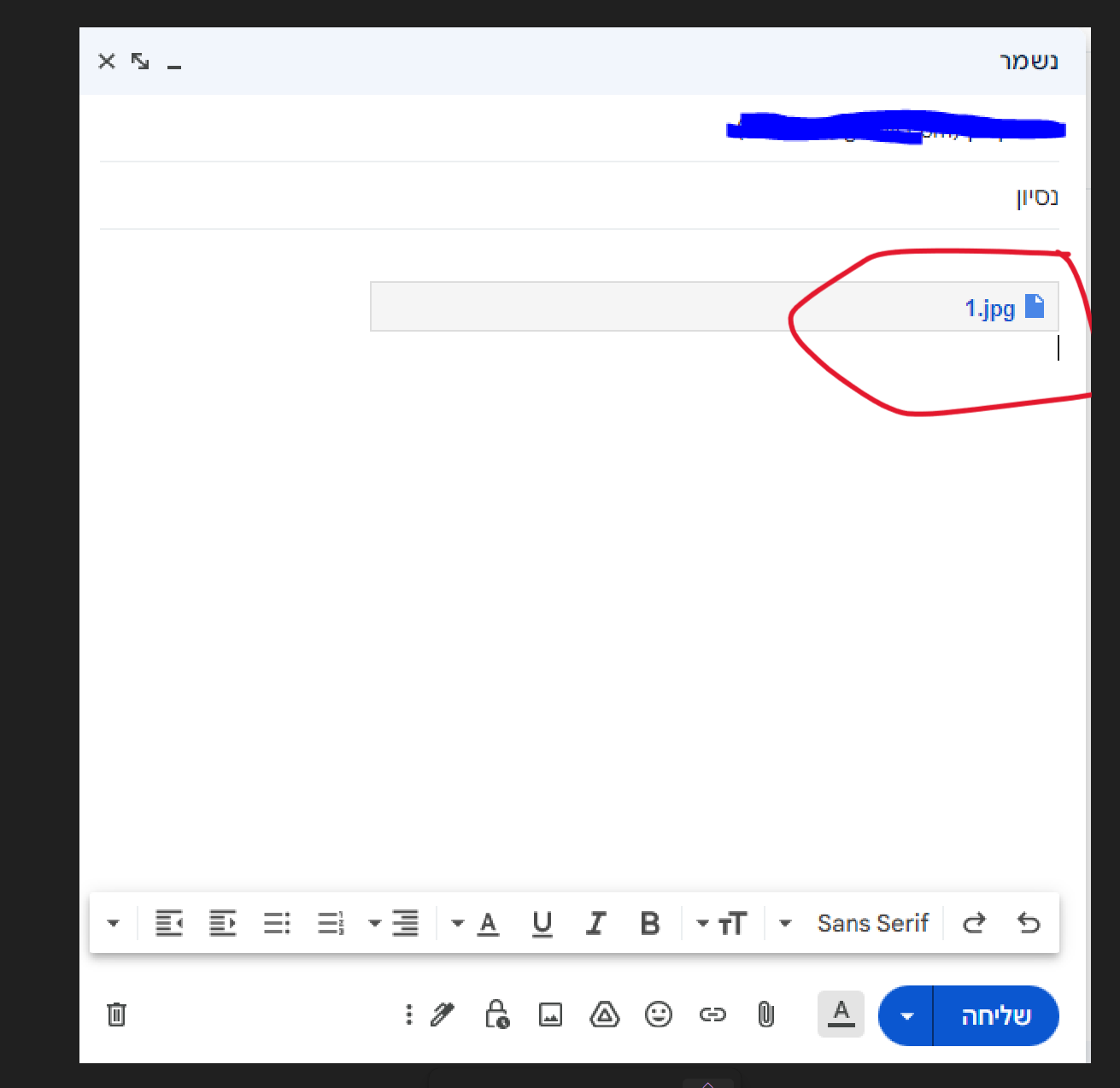The width and height of the screenshot is (1120, 1088).
Task: Insert a photo into the email
Action: pos(550,1014)
